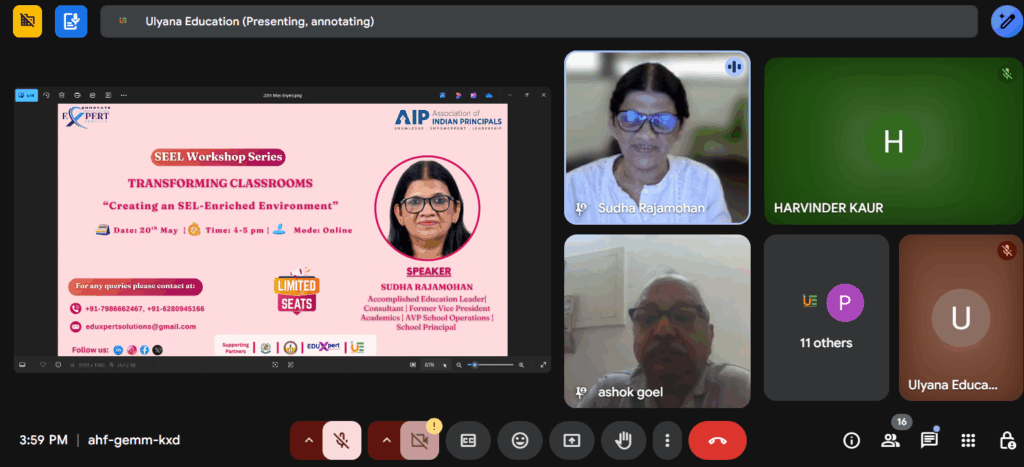
Task: Open the meeting details info icon
Action: click(851, 440)
